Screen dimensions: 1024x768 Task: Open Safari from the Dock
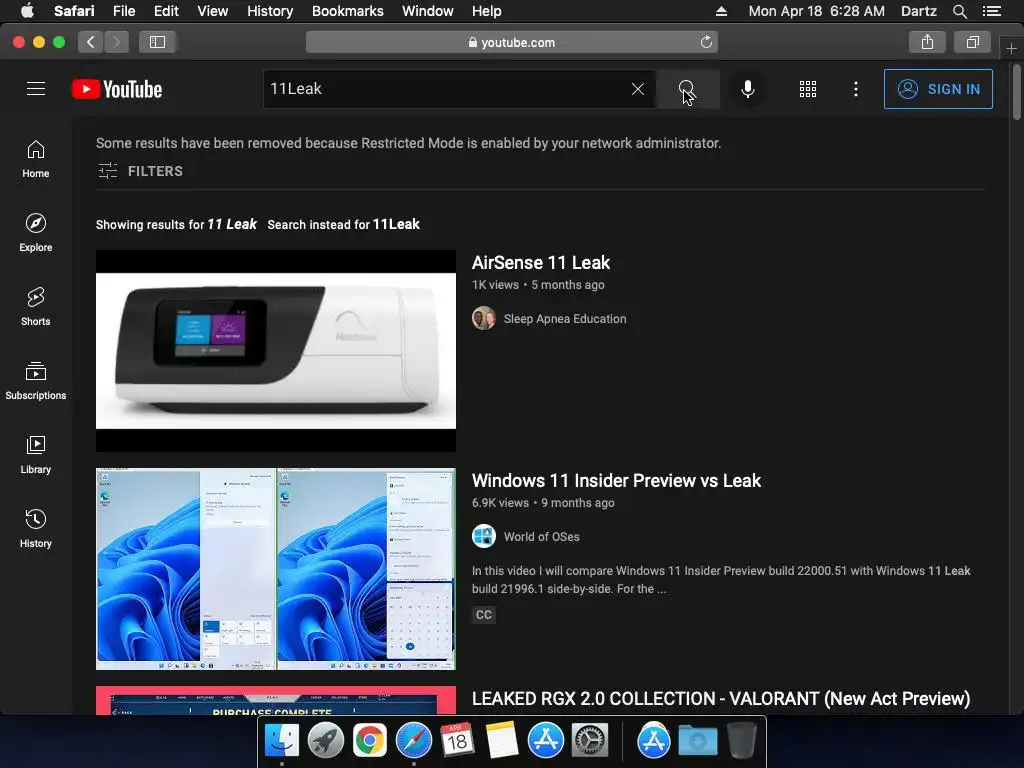click(x=413, y=741)
